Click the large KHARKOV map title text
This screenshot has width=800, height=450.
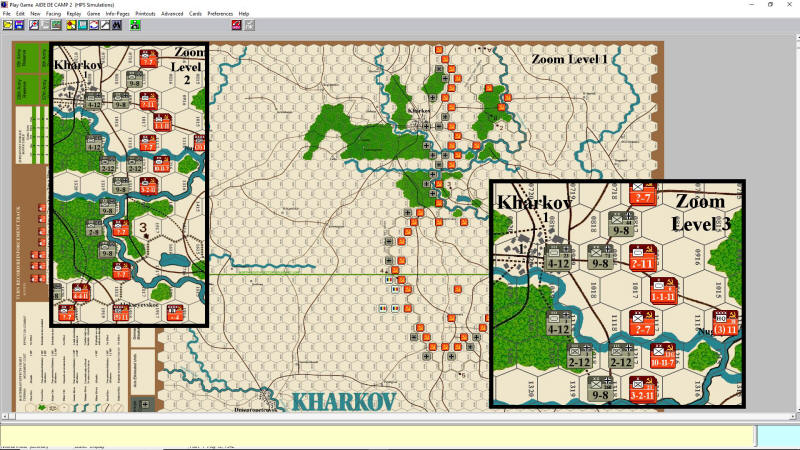point(343,402)
